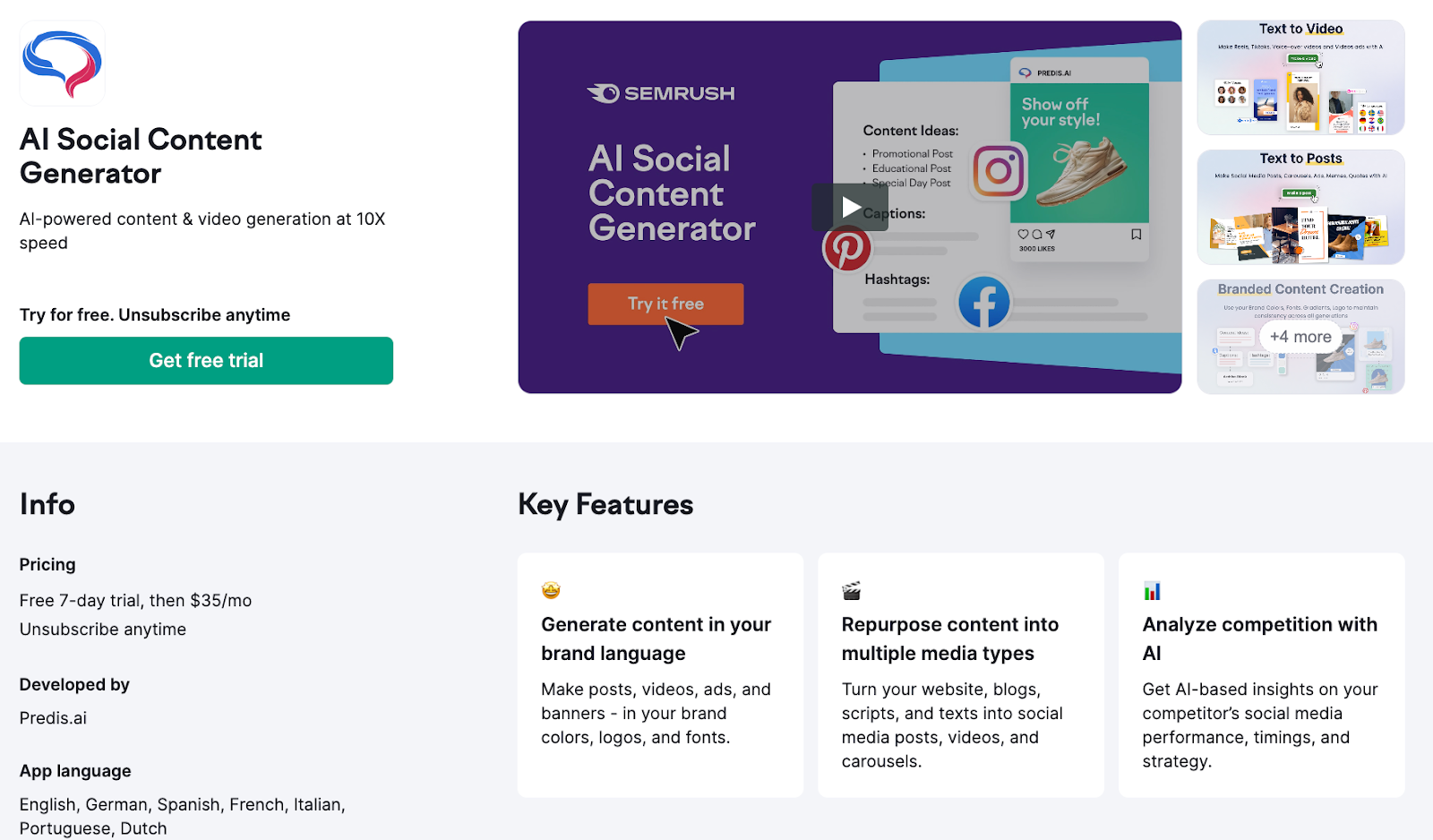Image resolution: width=1433 pixels, height=840 pixels.
Task: Click the Semrush logo in the video banner
Action: pos(661,93)
